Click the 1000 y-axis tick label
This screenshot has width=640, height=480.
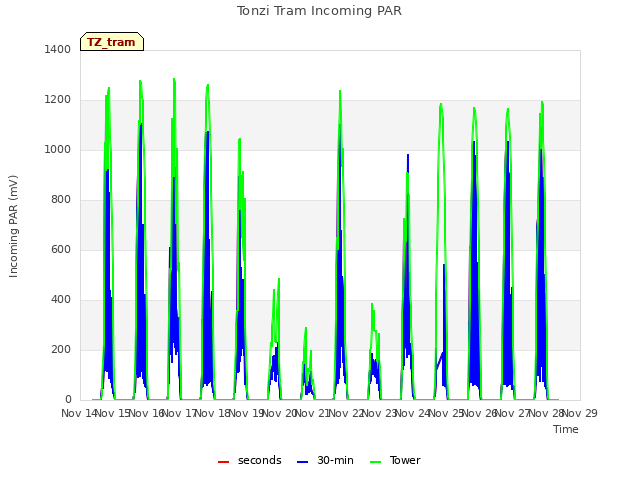point(58,149)
